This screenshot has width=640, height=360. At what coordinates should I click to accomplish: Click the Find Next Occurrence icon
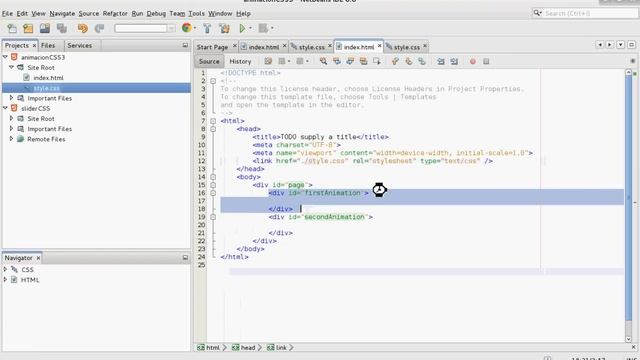tap(350, 61)
